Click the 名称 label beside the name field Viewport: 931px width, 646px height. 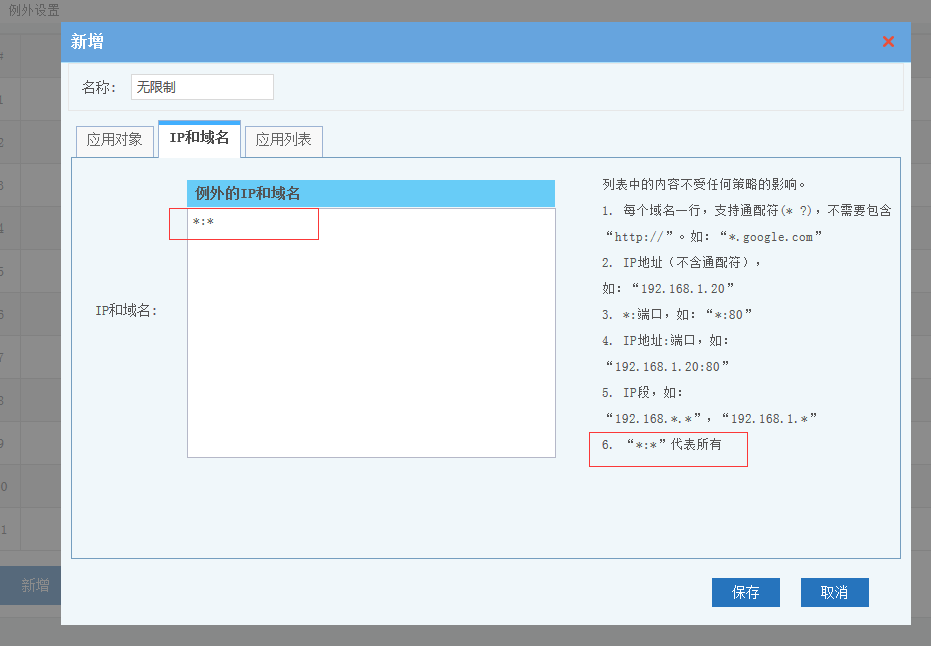(x=99, y=88)
